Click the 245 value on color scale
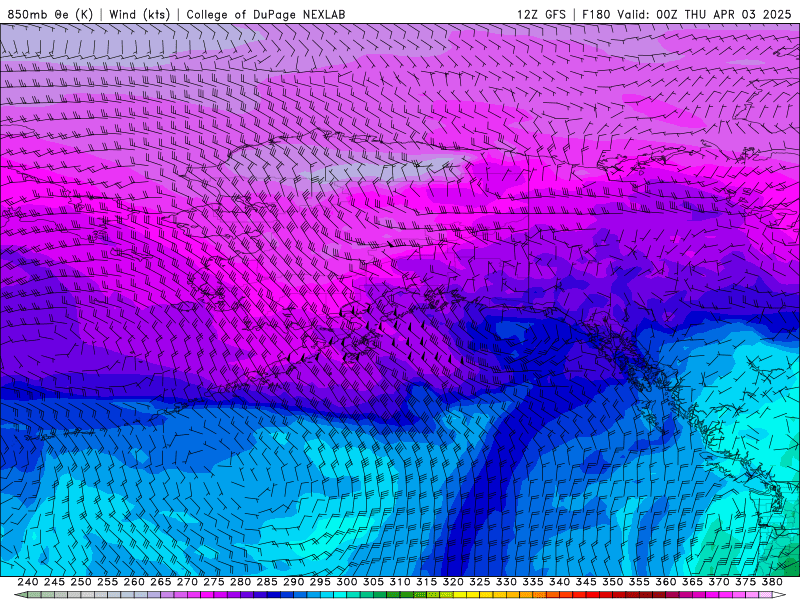This screenshot has width=800, height=600. (54, 582)
